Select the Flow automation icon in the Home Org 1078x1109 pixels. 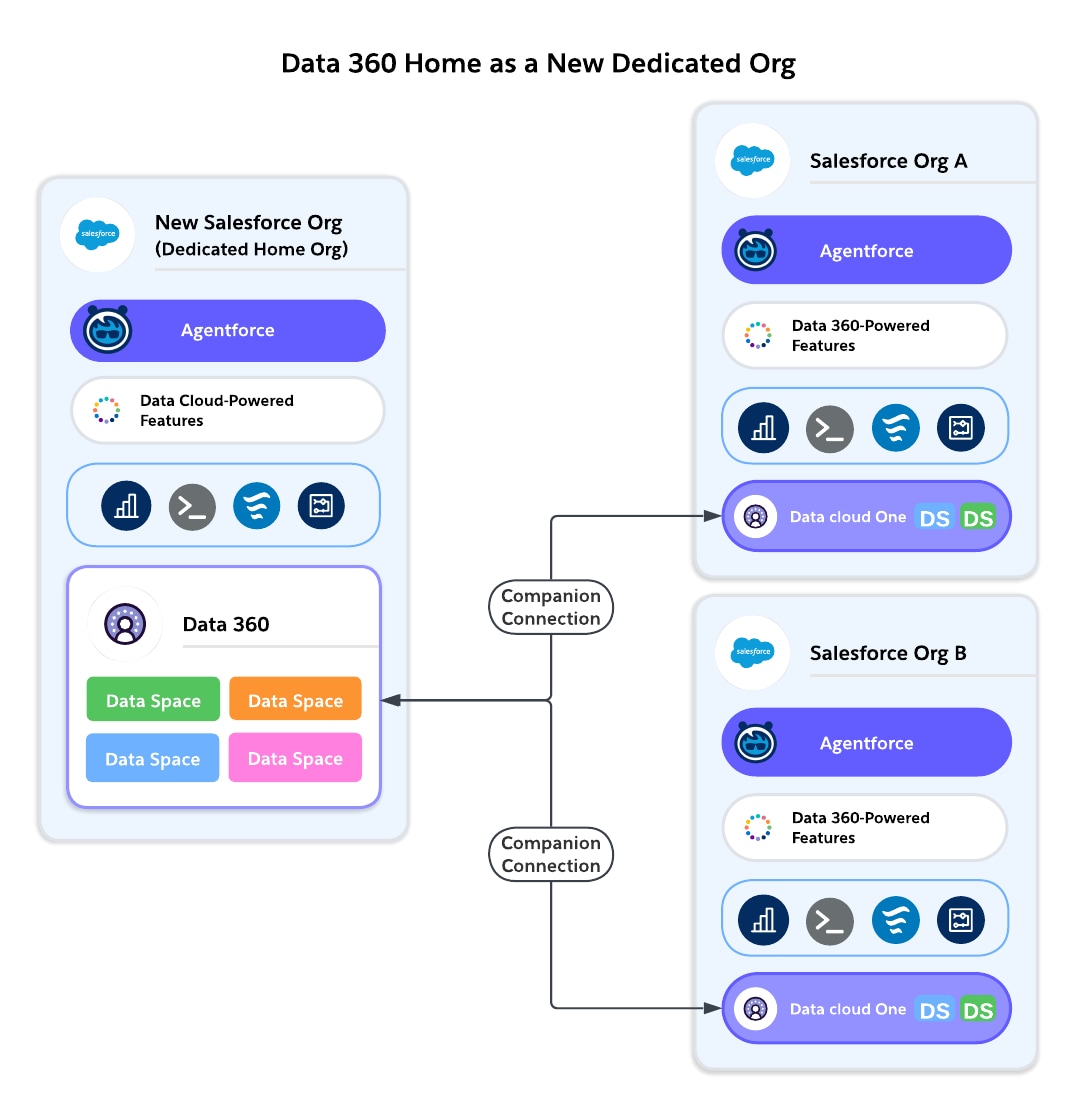(320, 506)
